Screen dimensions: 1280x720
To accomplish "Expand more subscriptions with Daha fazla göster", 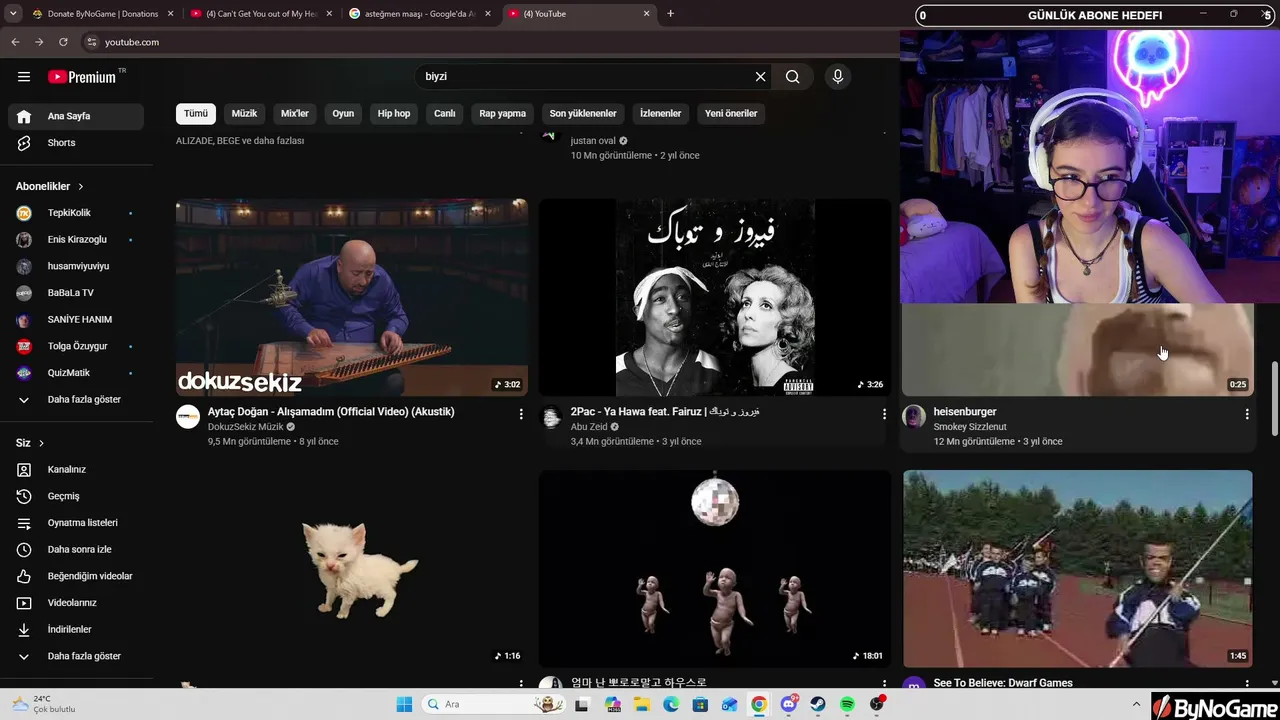I will 76,400.
